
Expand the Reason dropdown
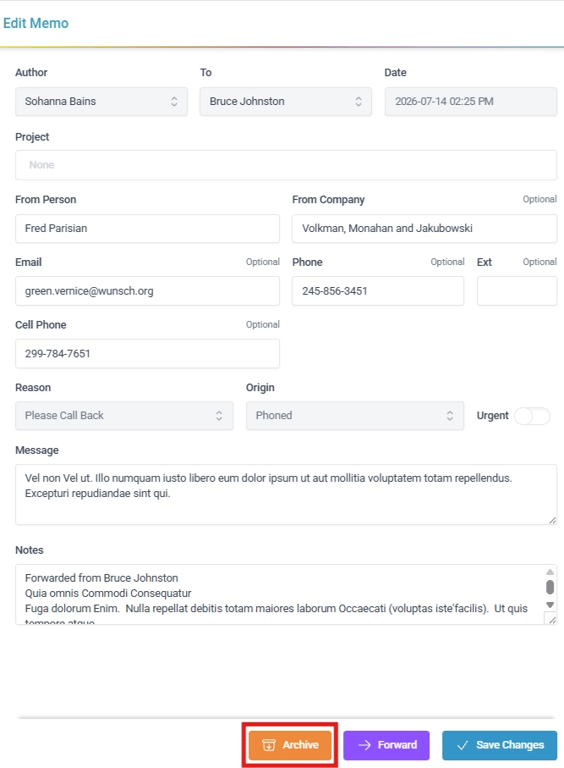124,416
